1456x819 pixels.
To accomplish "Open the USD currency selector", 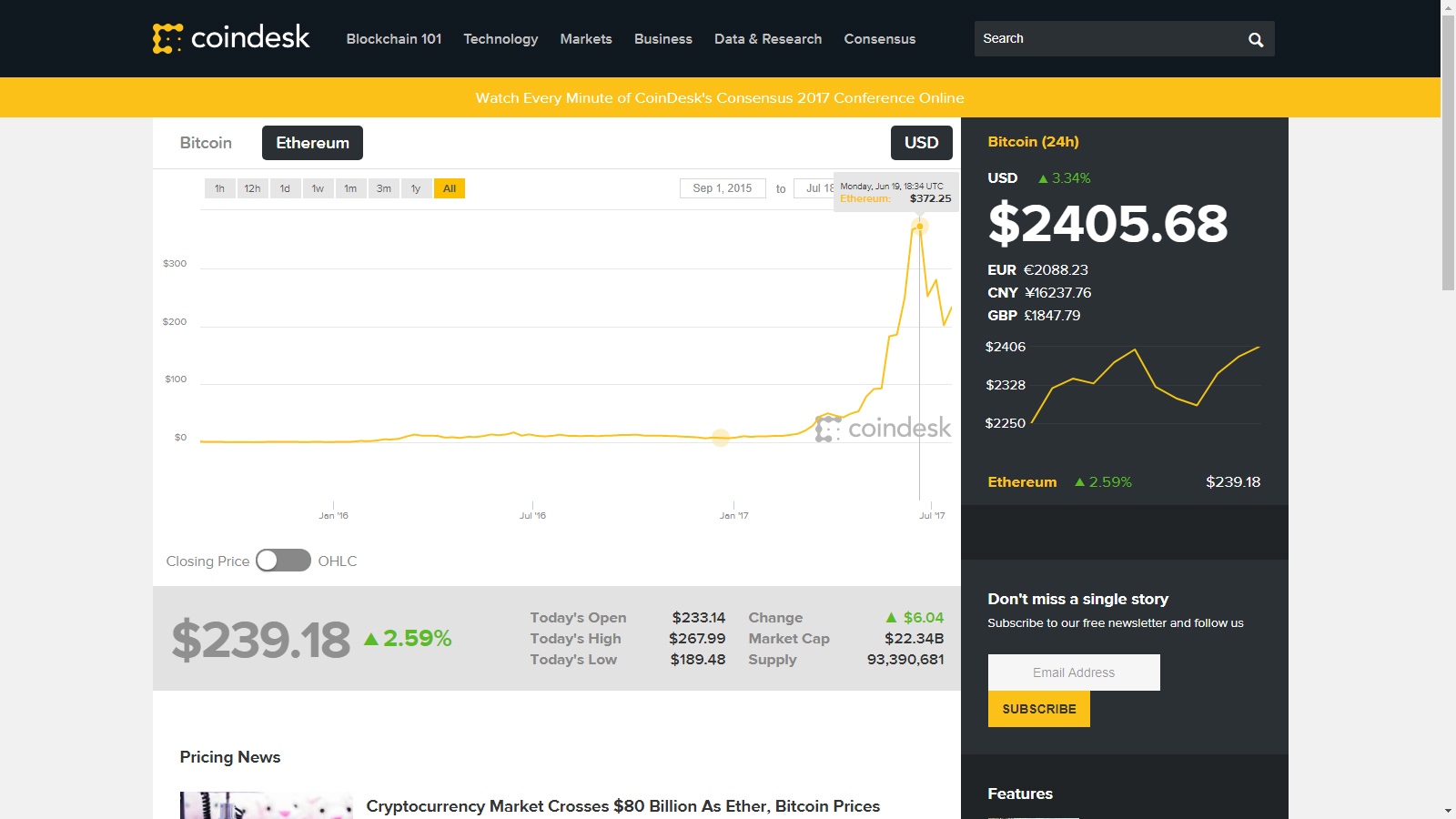I will click(921, 143).
